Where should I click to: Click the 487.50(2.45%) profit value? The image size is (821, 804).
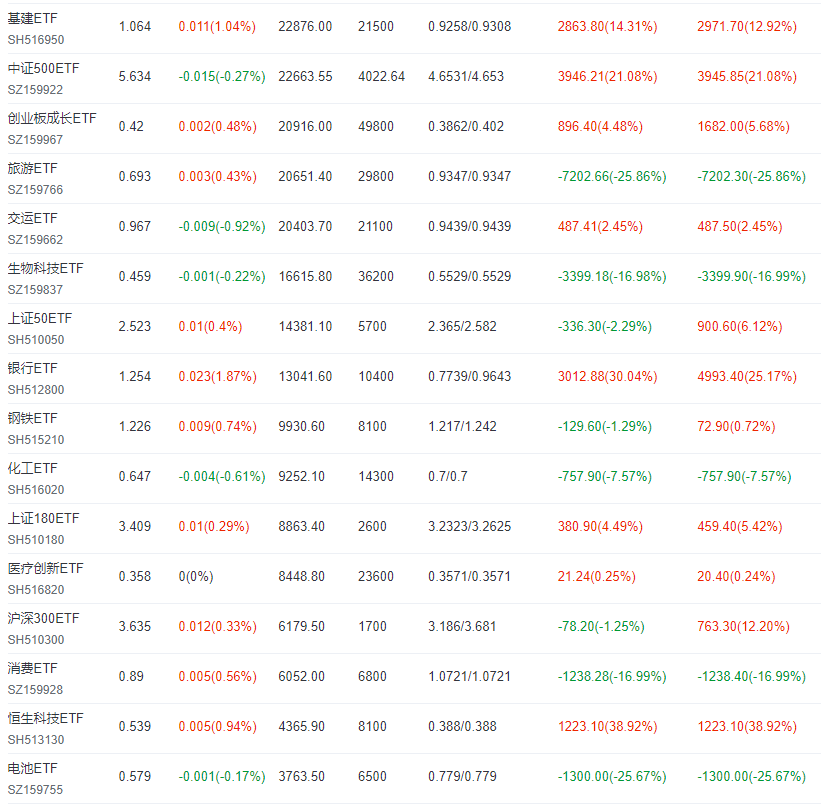(740, 226)
